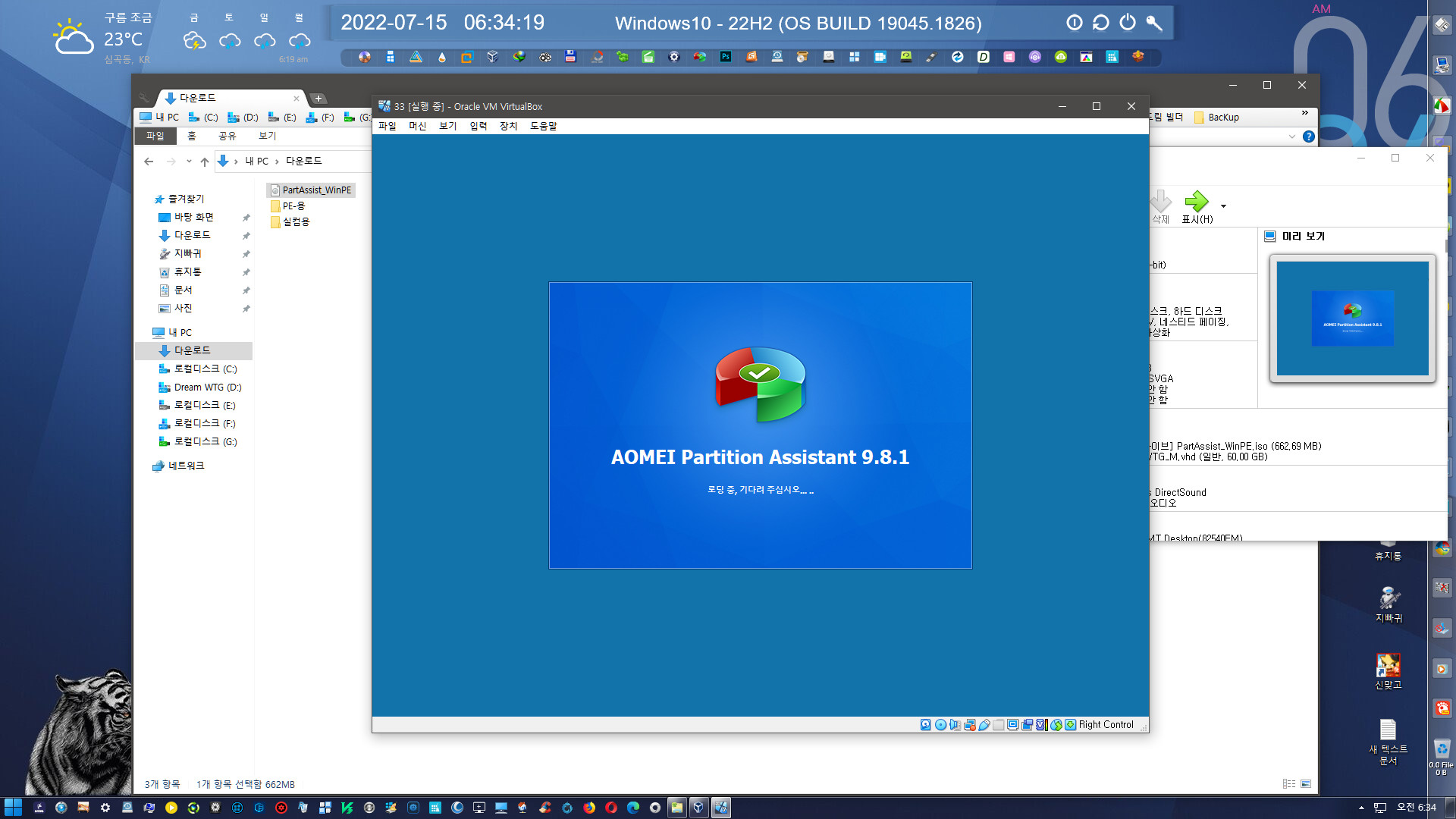Click the BacKup folder in bookmarks bar
Image resolution: width=1456 pixels, height=819 pixels.
(1216, 118)
